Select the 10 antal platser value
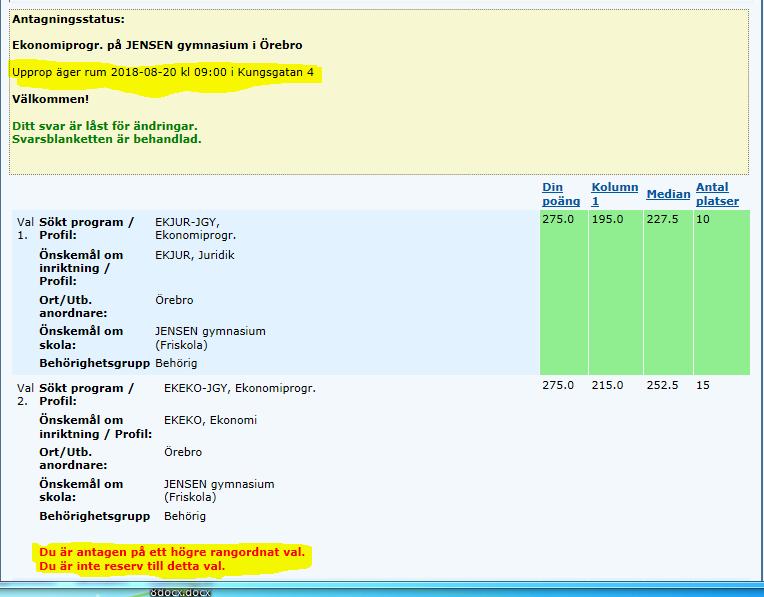Viewport: 764px width, 597px height. pyautogui.click(x=703, y=219)
